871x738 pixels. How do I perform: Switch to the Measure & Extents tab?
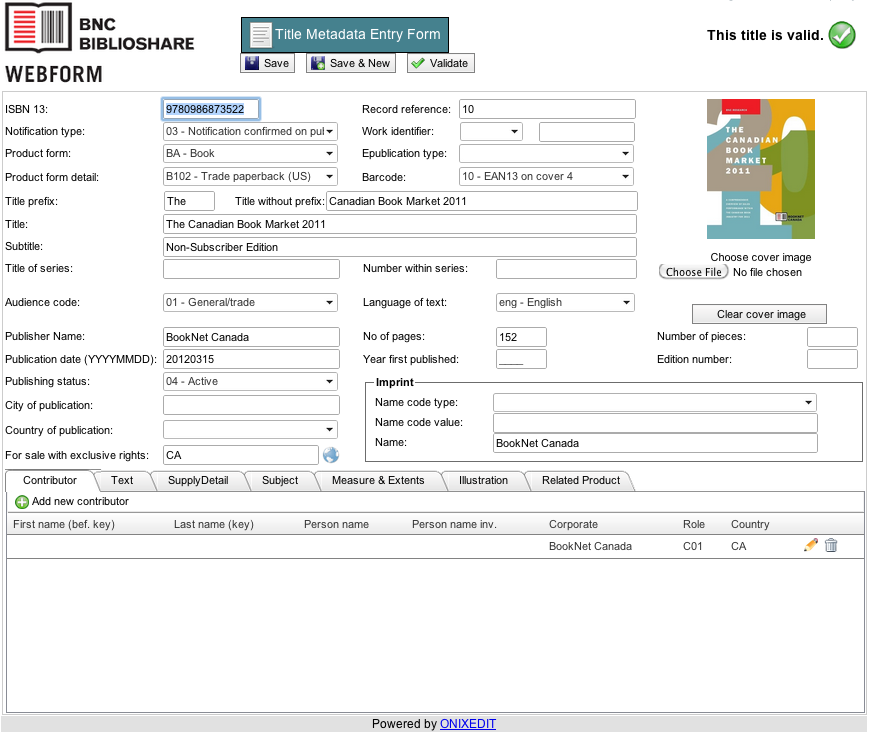pyautogui.click(x=378, y=481)
